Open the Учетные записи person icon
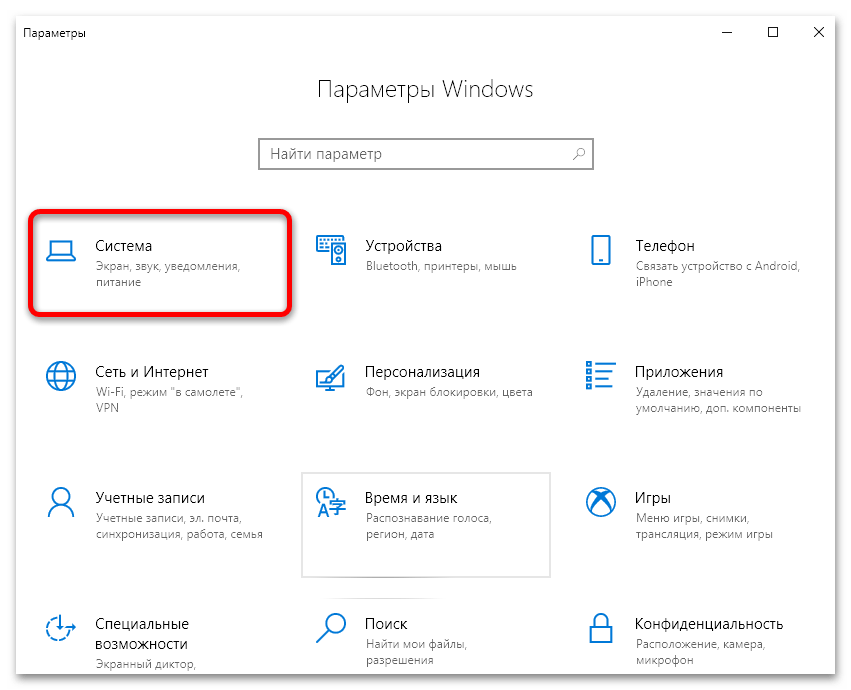 click(x=61, y=502)
